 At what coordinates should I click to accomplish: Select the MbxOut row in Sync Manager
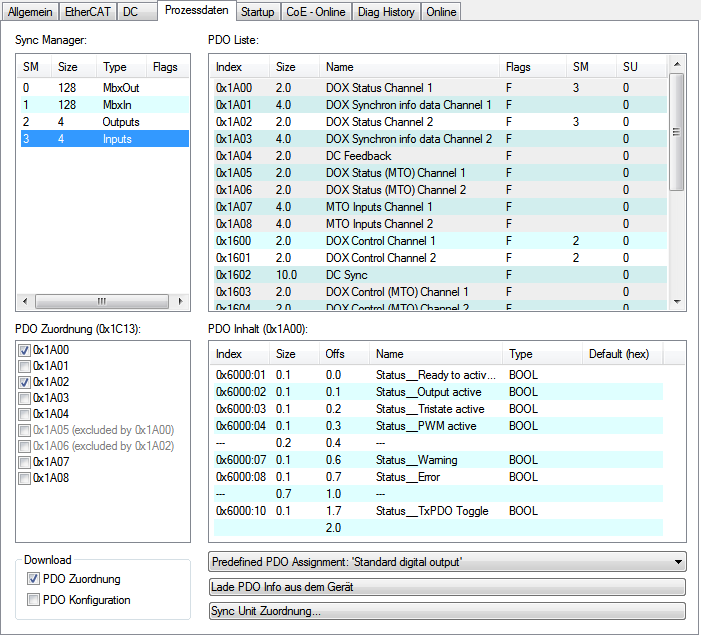point(105,88)
